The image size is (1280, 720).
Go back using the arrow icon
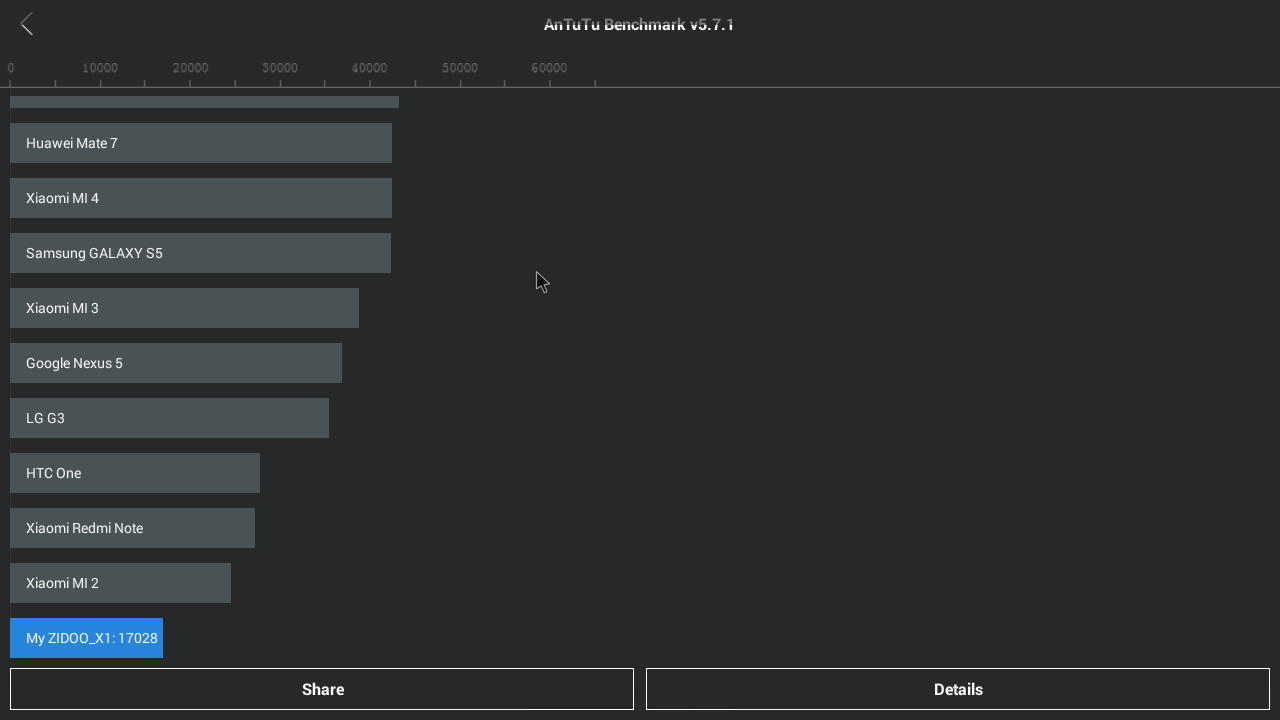click(27, 24)
